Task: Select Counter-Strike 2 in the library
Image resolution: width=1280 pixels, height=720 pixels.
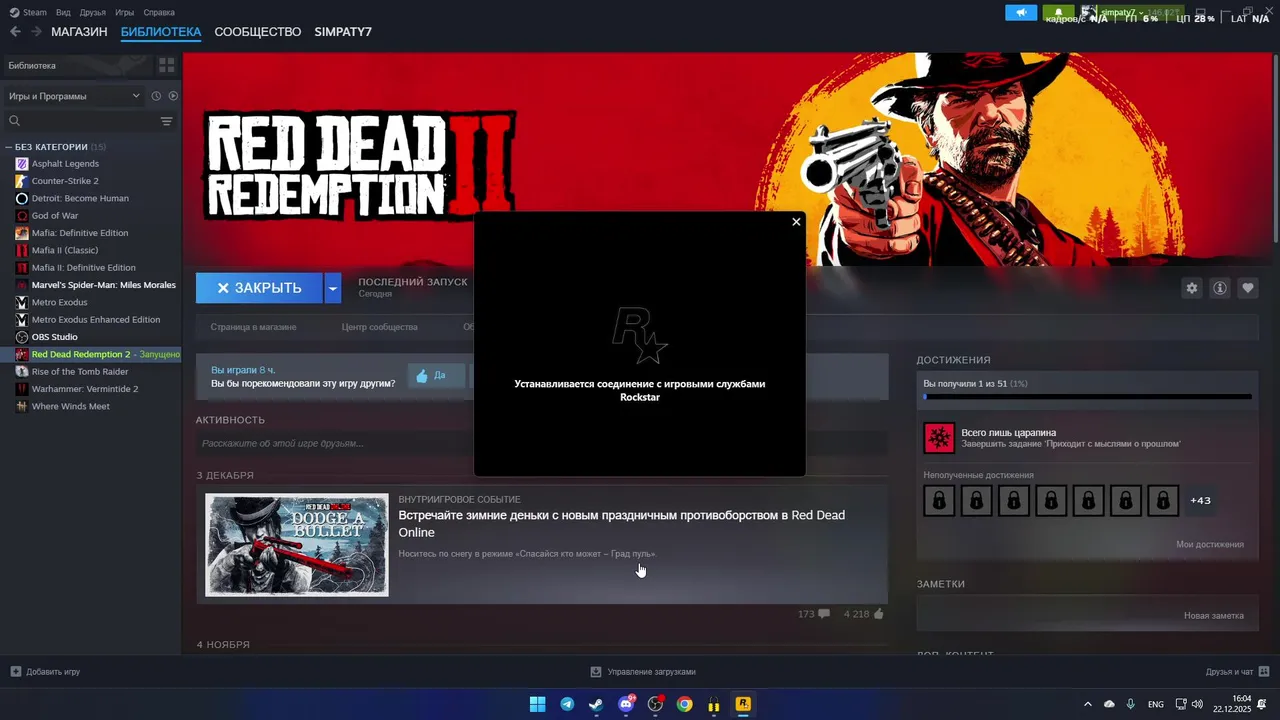Action: [x=65, y=181]
